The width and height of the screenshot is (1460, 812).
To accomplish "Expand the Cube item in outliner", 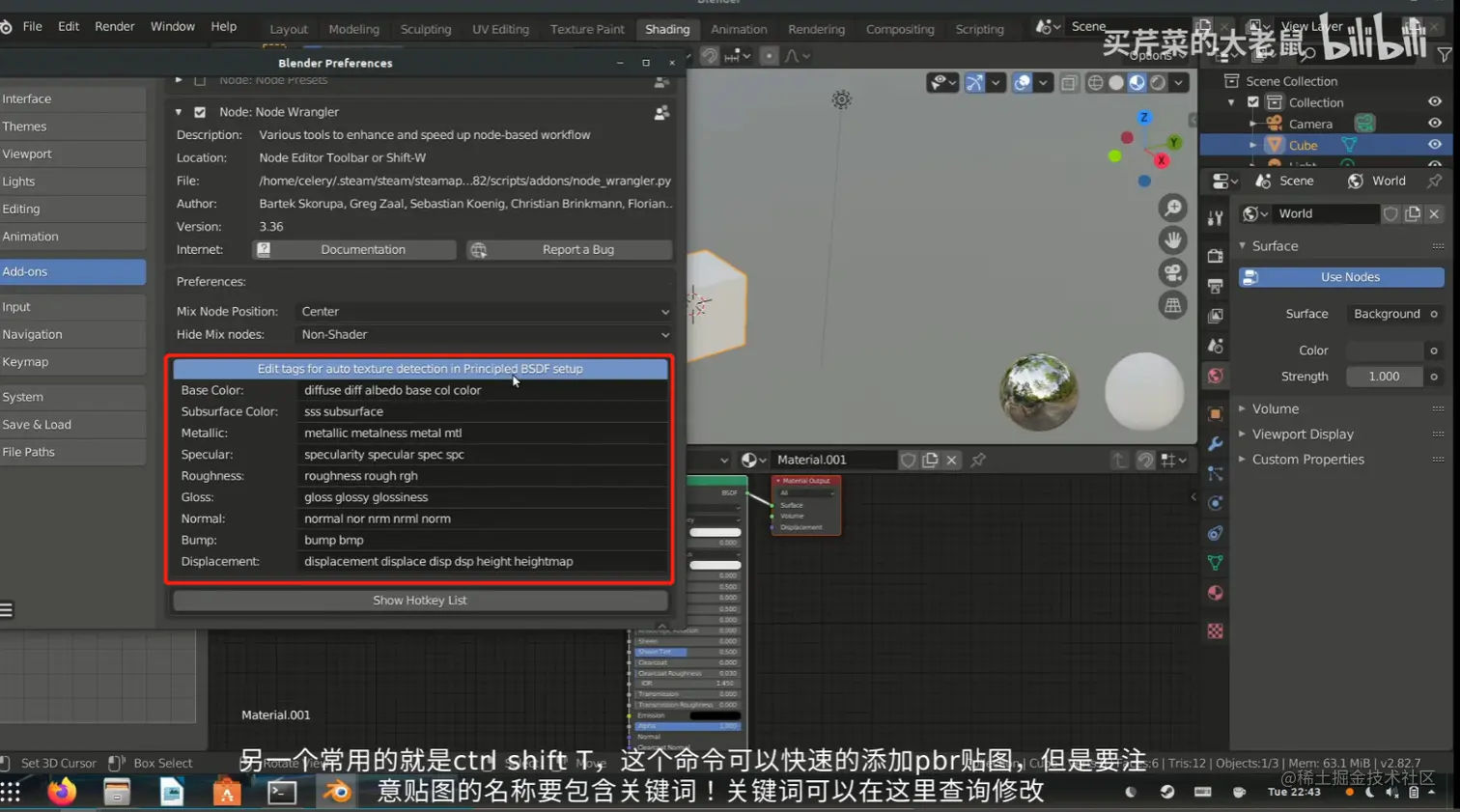I will (1253, 145).
